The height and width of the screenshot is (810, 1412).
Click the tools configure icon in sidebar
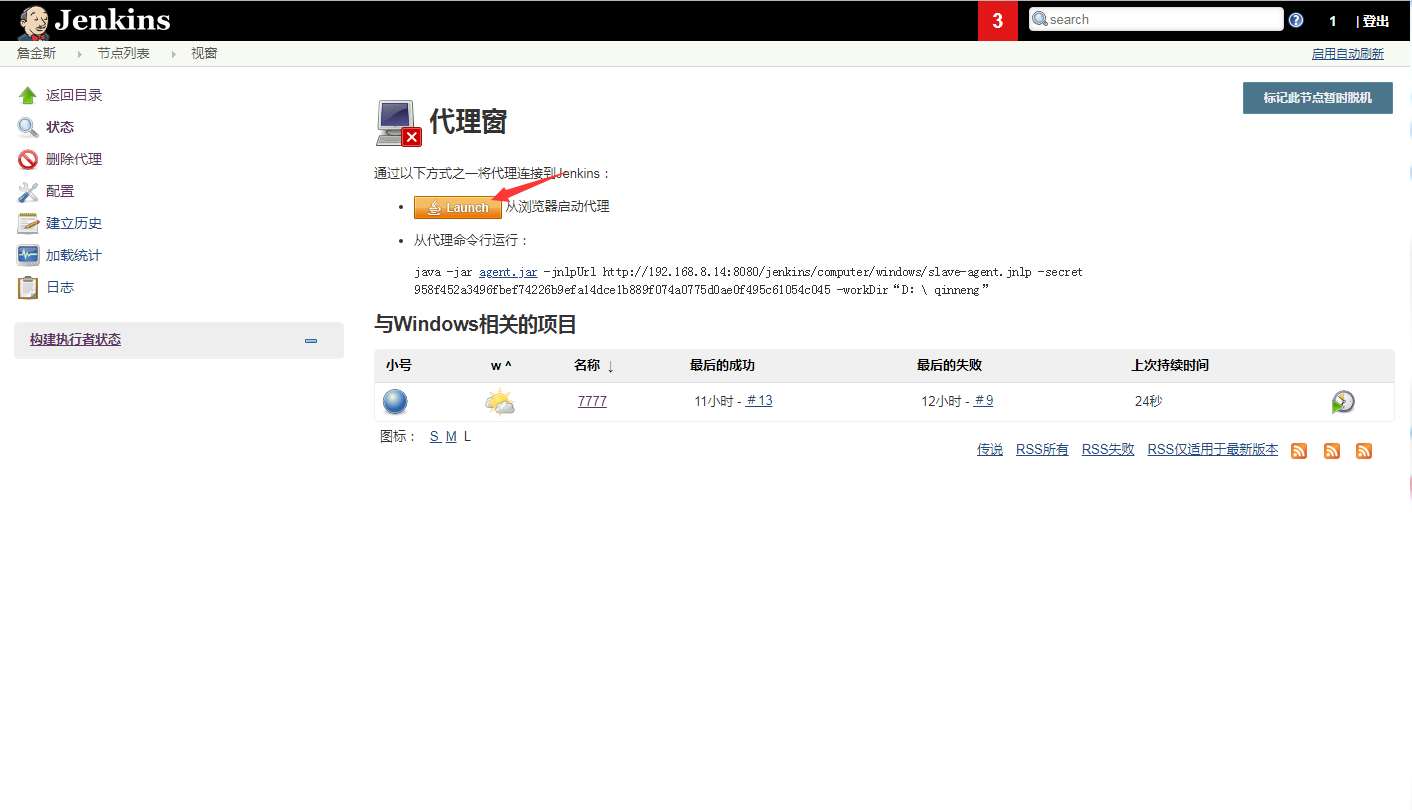coord(28,192)
